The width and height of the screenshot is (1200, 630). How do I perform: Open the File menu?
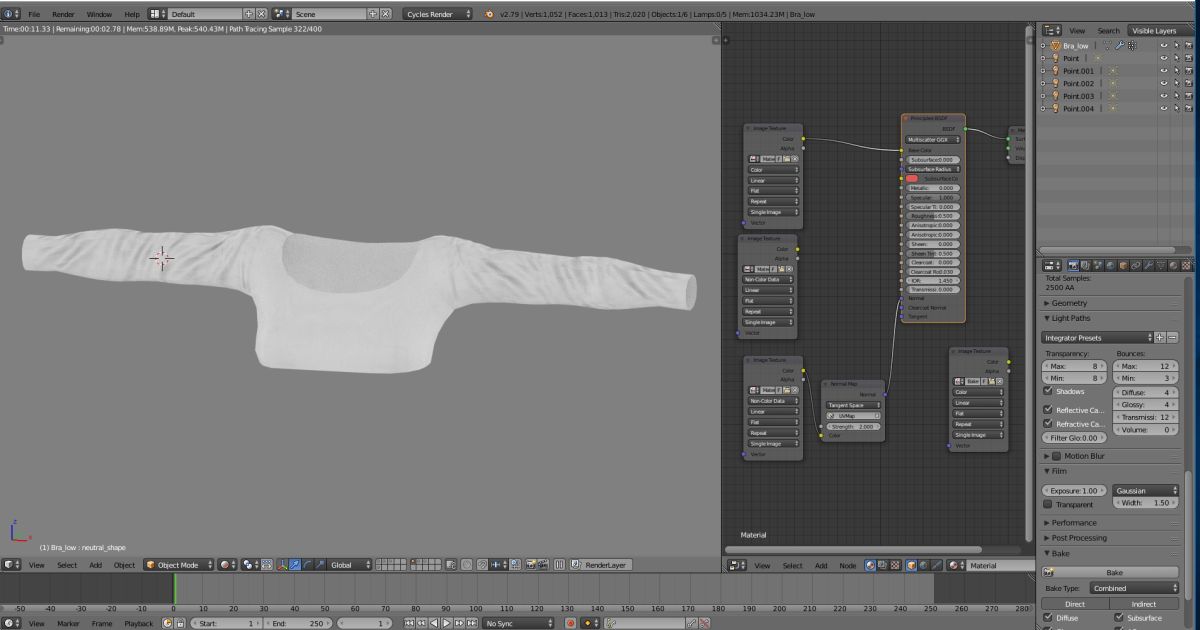point(34,14)
